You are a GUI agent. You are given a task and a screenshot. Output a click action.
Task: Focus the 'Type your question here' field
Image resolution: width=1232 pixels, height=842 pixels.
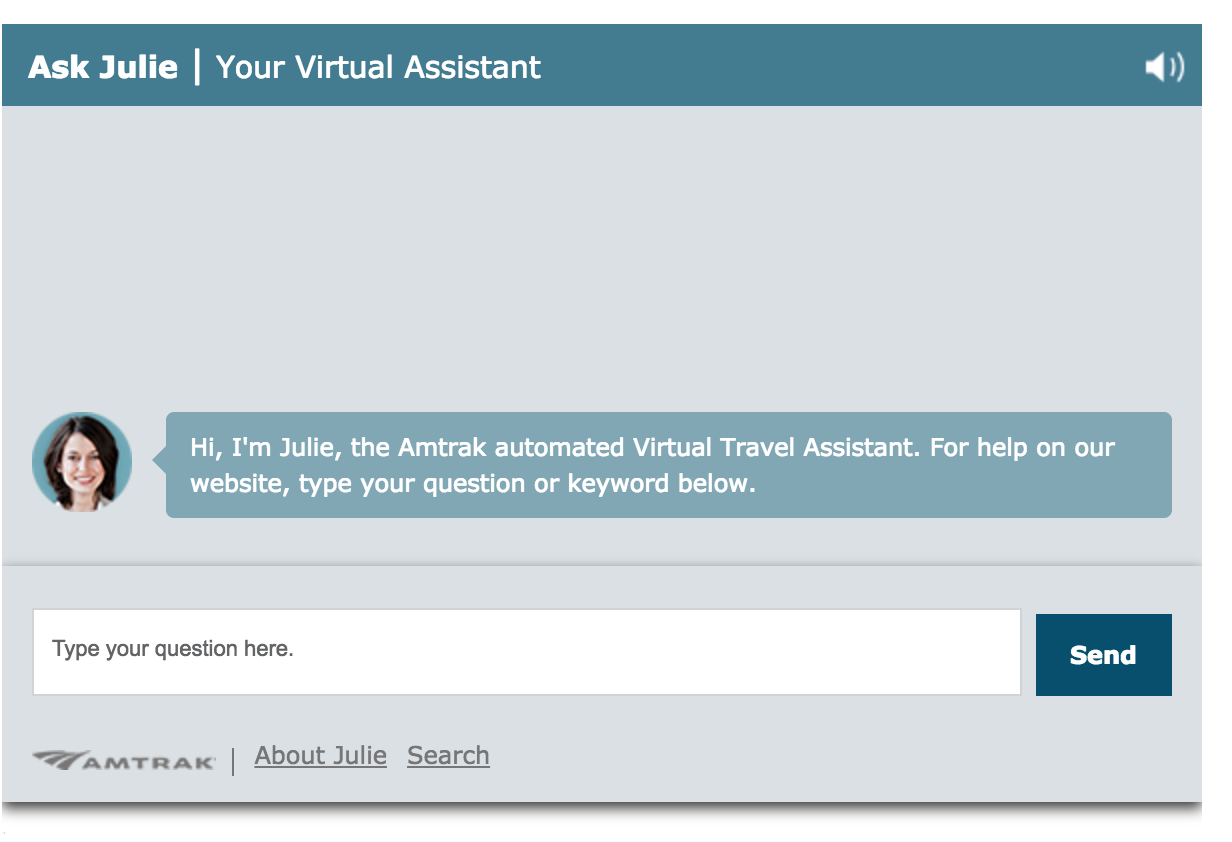pyautogui.click(x=527, y=651)
